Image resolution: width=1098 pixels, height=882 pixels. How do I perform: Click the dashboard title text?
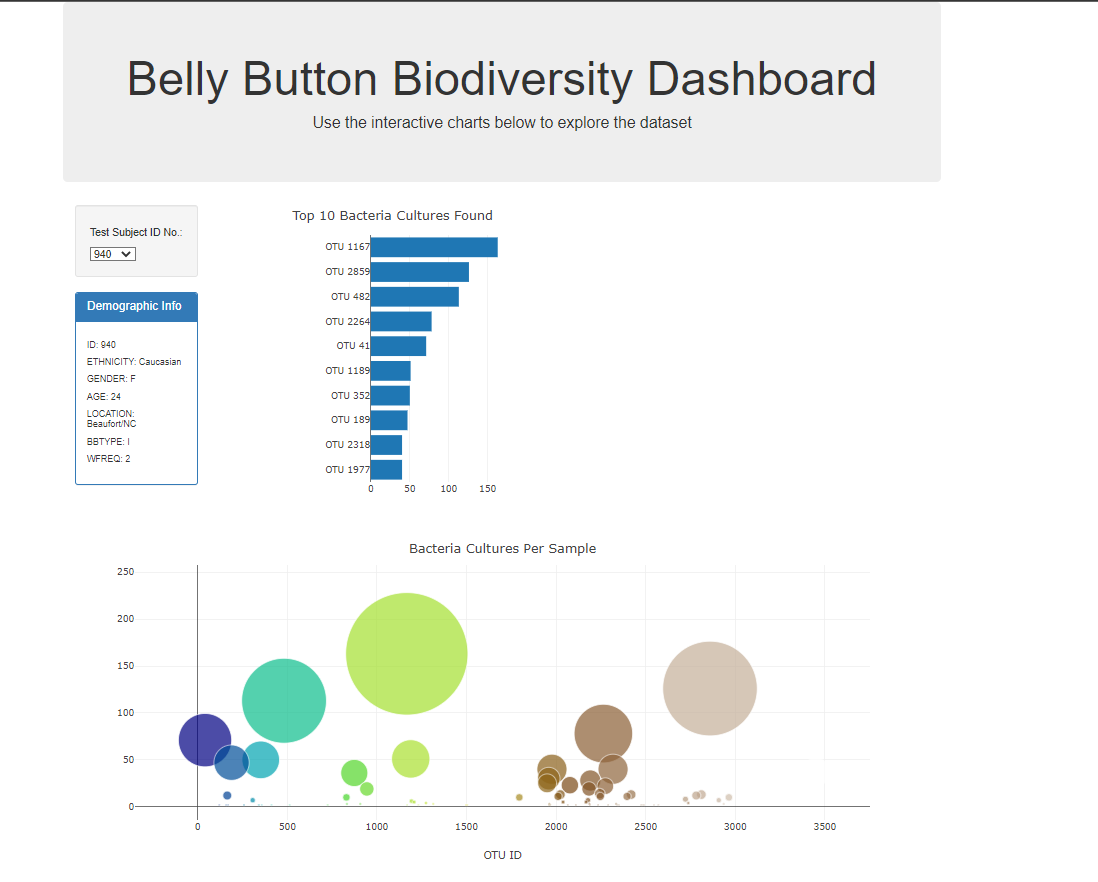[501, 78]
